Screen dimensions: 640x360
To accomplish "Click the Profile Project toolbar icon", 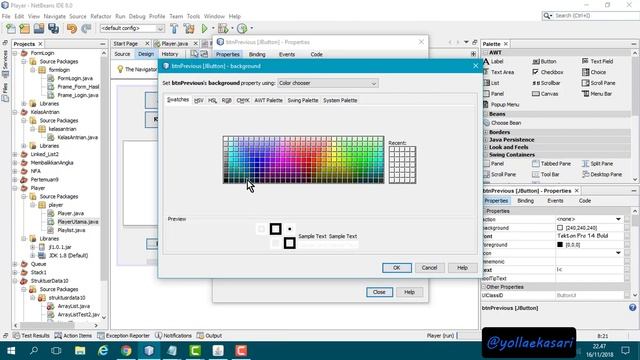I will point(242,28).
